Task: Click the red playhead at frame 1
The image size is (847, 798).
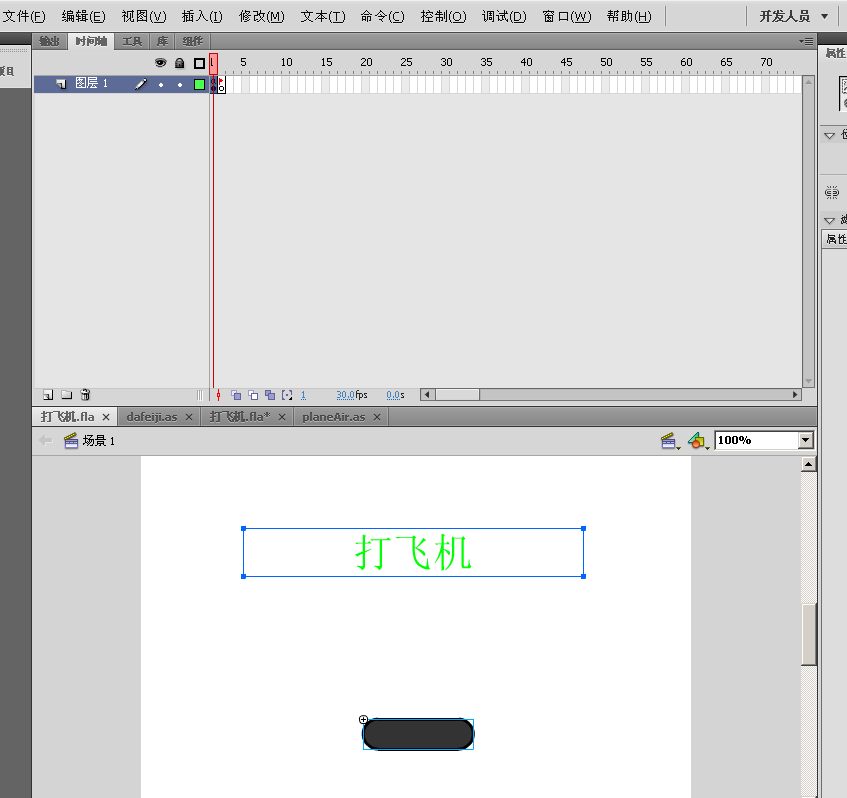Action: point(213,64)
